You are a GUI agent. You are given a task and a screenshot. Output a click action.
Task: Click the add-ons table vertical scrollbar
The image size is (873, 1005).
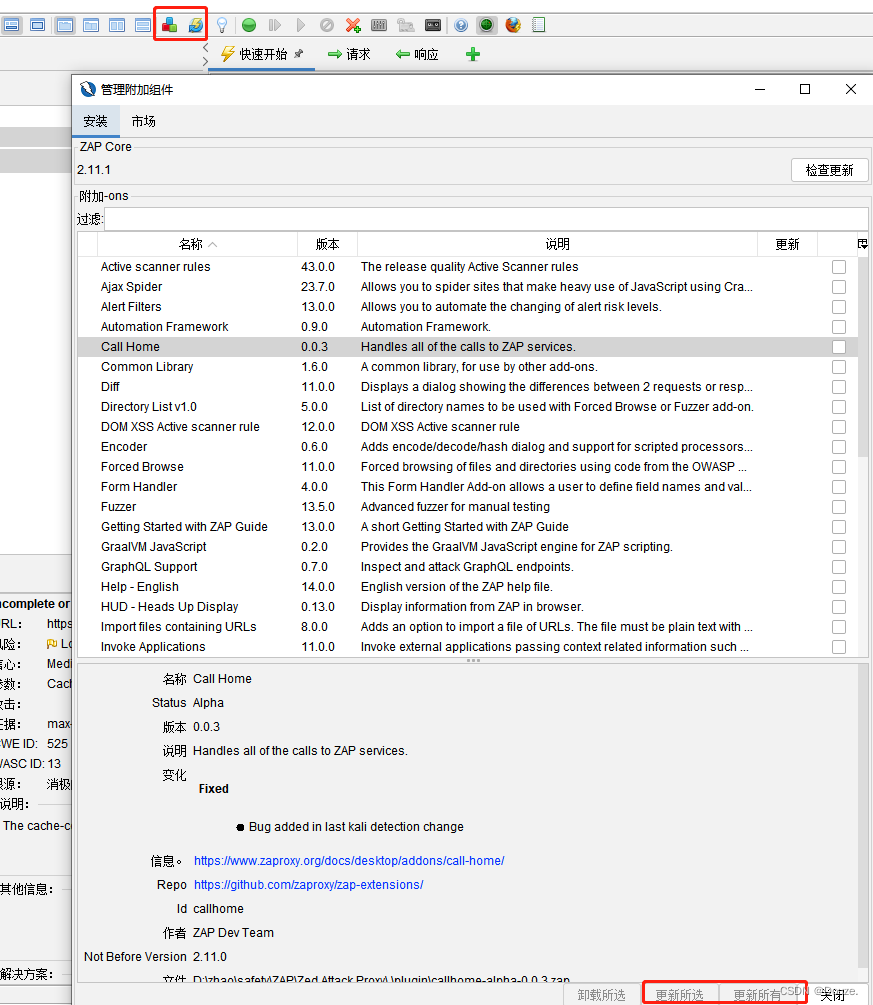[x=863, y=356]
